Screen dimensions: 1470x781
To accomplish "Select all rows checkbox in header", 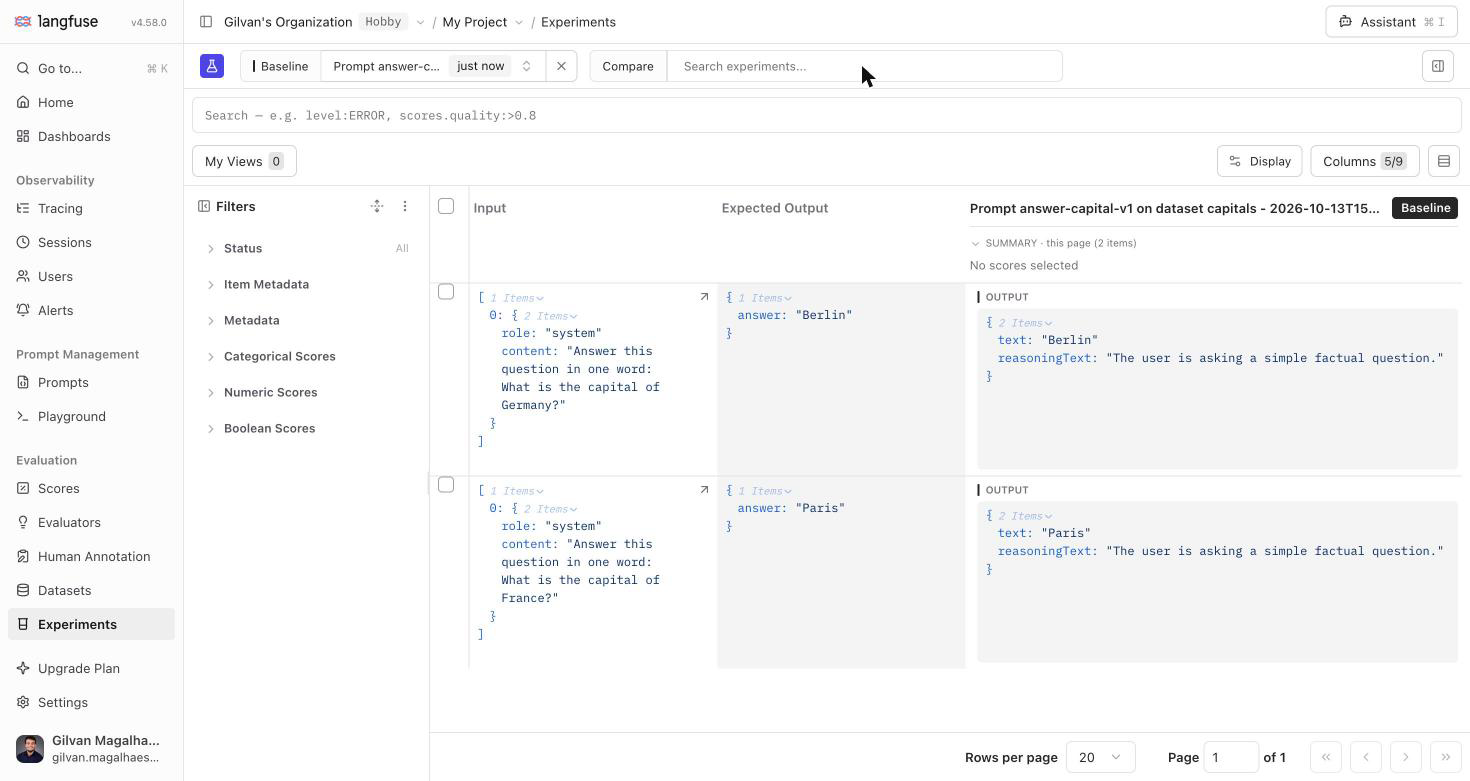I will tap(446, 206).
